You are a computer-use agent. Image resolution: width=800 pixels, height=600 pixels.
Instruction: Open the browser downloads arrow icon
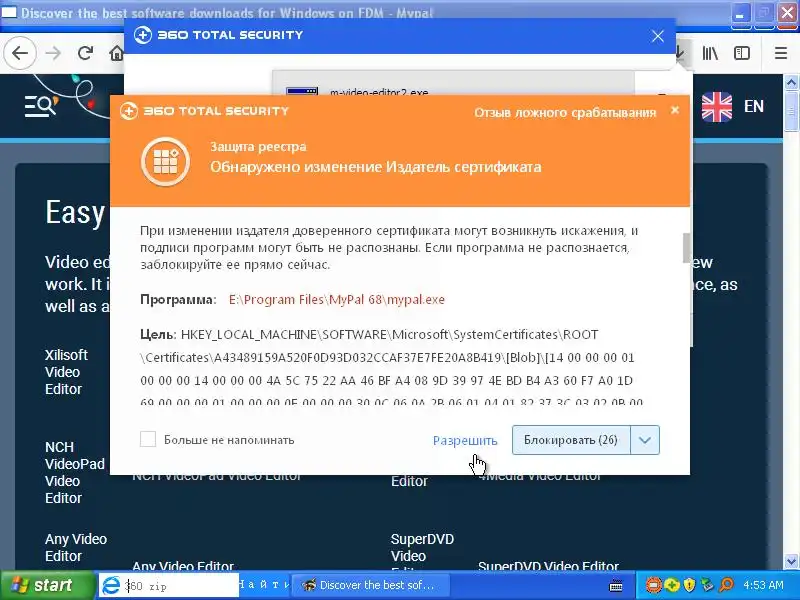tap(681, 53)
